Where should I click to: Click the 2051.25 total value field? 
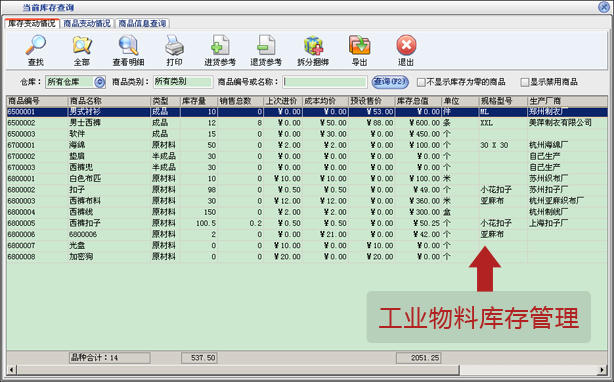[x=419, y=358]
